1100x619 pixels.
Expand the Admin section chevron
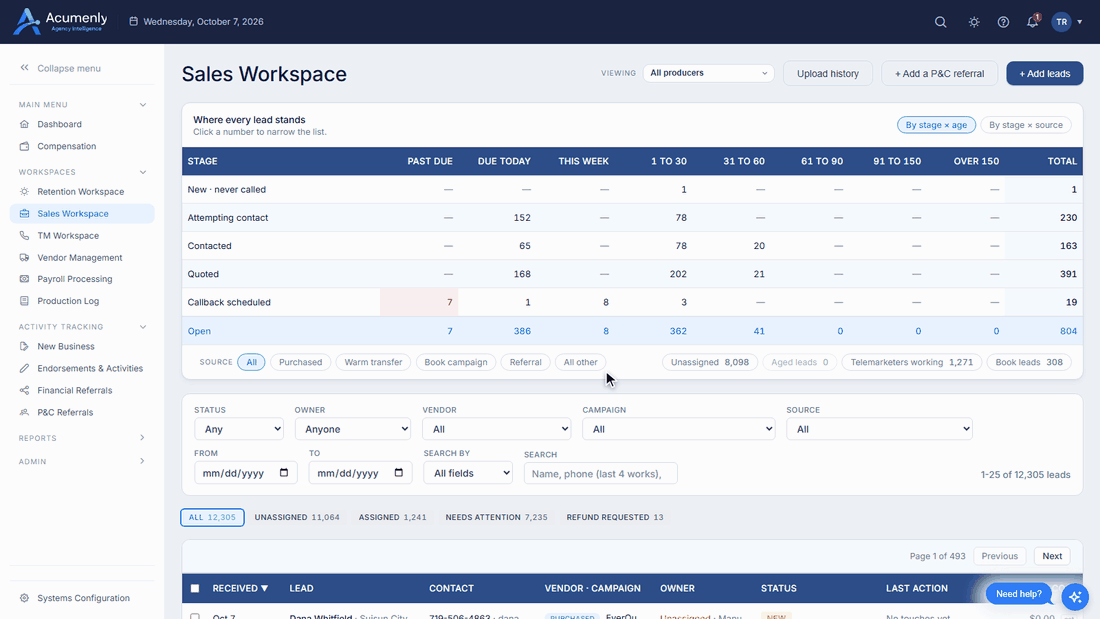click(x=142, y=461)
